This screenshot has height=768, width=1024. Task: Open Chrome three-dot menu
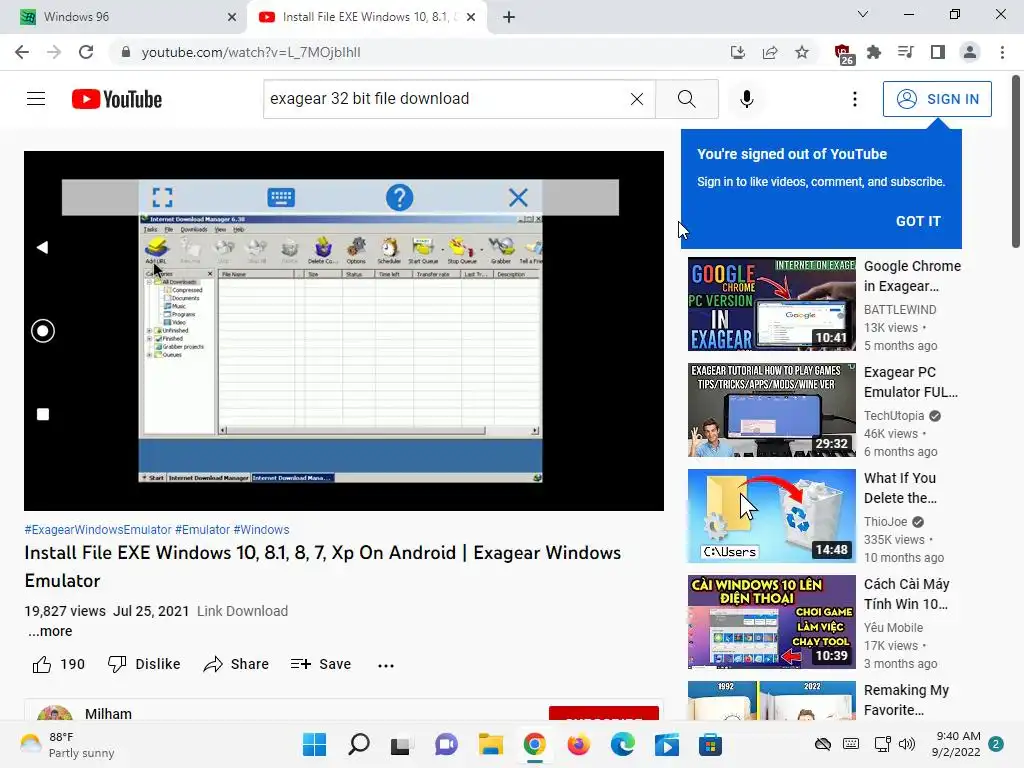point(1002,52)
